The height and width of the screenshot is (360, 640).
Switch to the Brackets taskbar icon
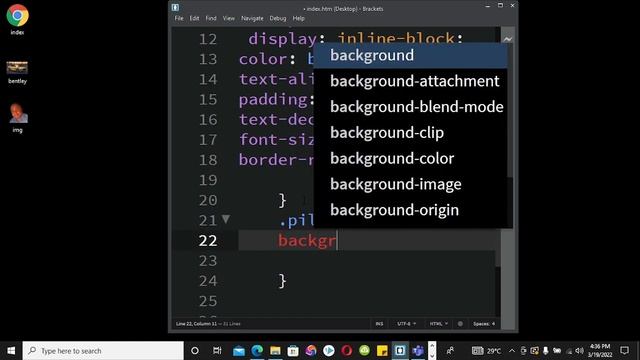tap(400, 351)
